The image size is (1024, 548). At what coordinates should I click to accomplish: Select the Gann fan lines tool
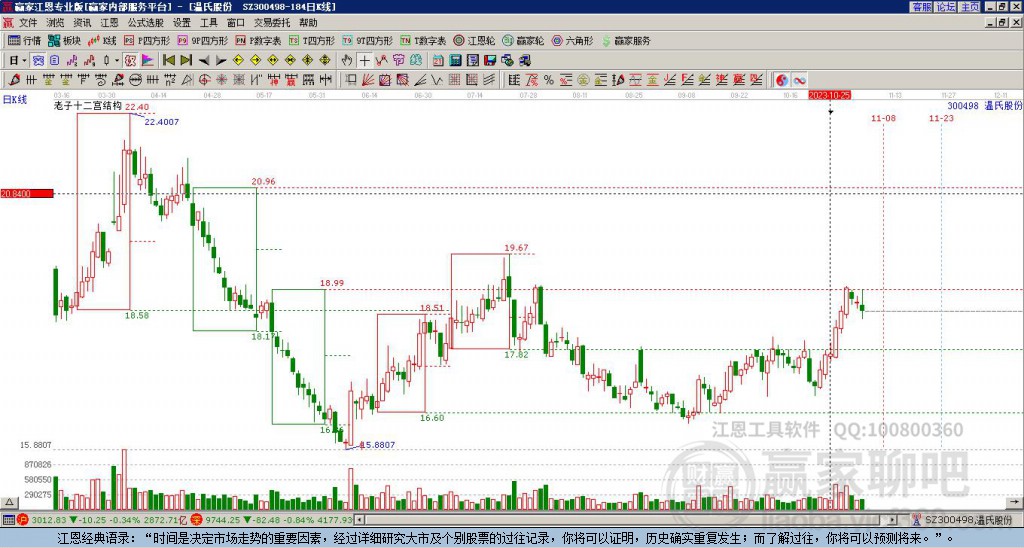coord(368,80)
